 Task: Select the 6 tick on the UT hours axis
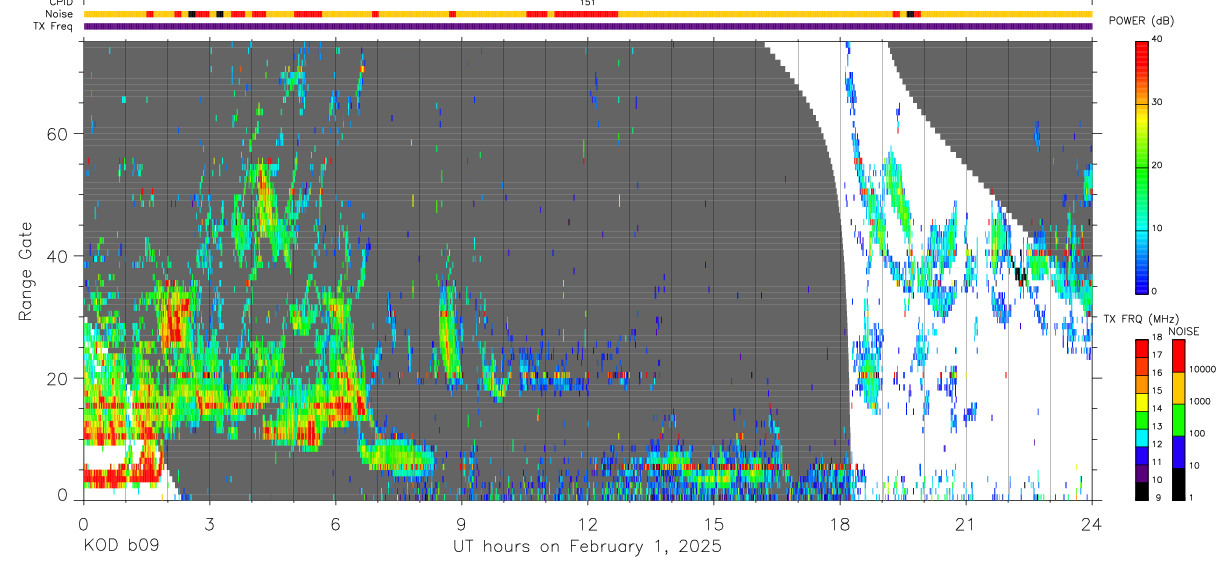click(x=335, y=523)
